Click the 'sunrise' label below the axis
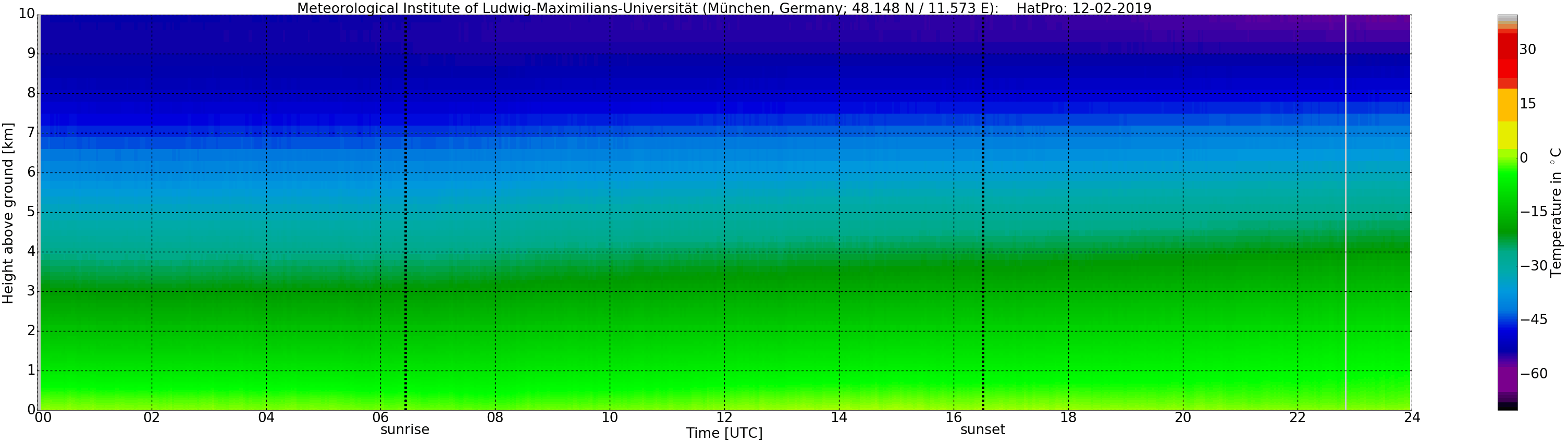 pos(405,429)
